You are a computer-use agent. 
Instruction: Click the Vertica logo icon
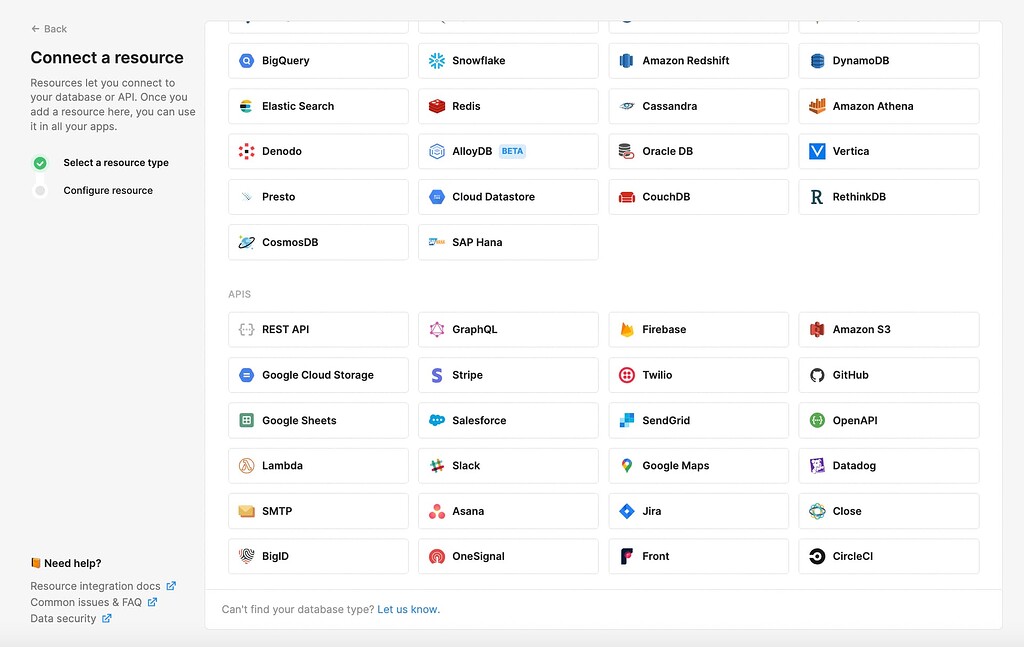pyautogui.click(x=817, y=151)
